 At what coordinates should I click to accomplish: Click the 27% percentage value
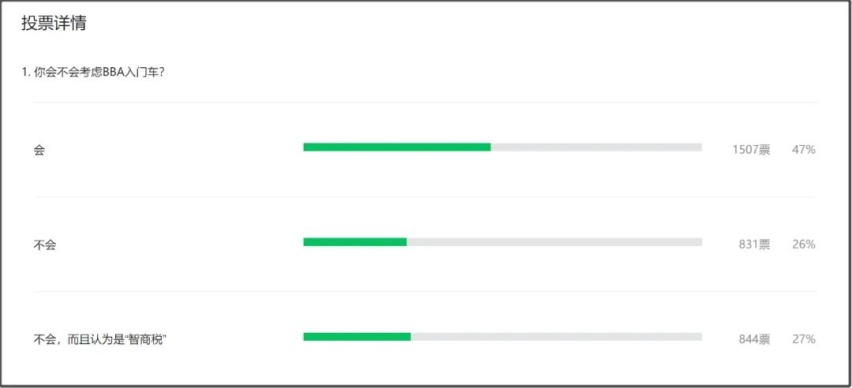click(804, 340)
